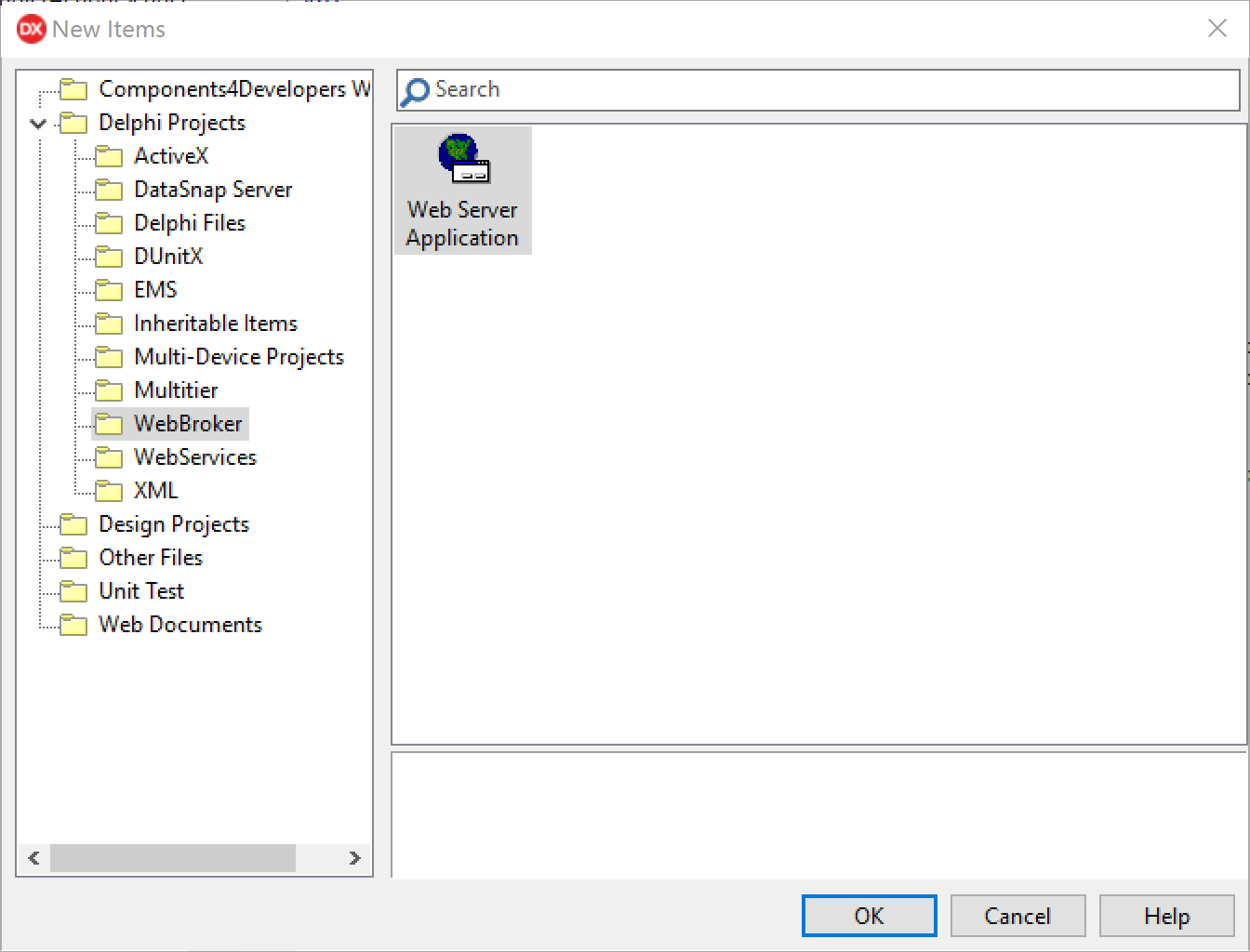The height and width of the screenshot is (952, 1250).
Task: Select the WebBroker category label
Action: tap(188, 424)
